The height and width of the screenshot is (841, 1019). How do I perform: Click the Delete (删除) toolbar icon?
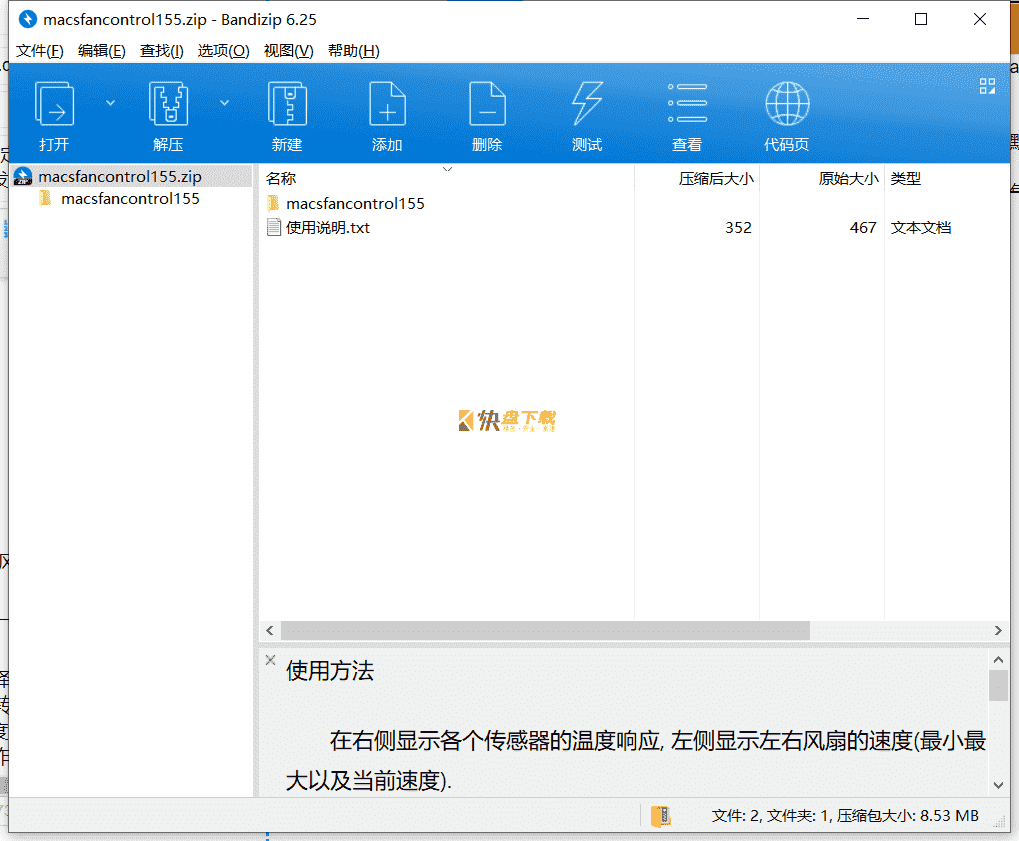tap(487, 104)
